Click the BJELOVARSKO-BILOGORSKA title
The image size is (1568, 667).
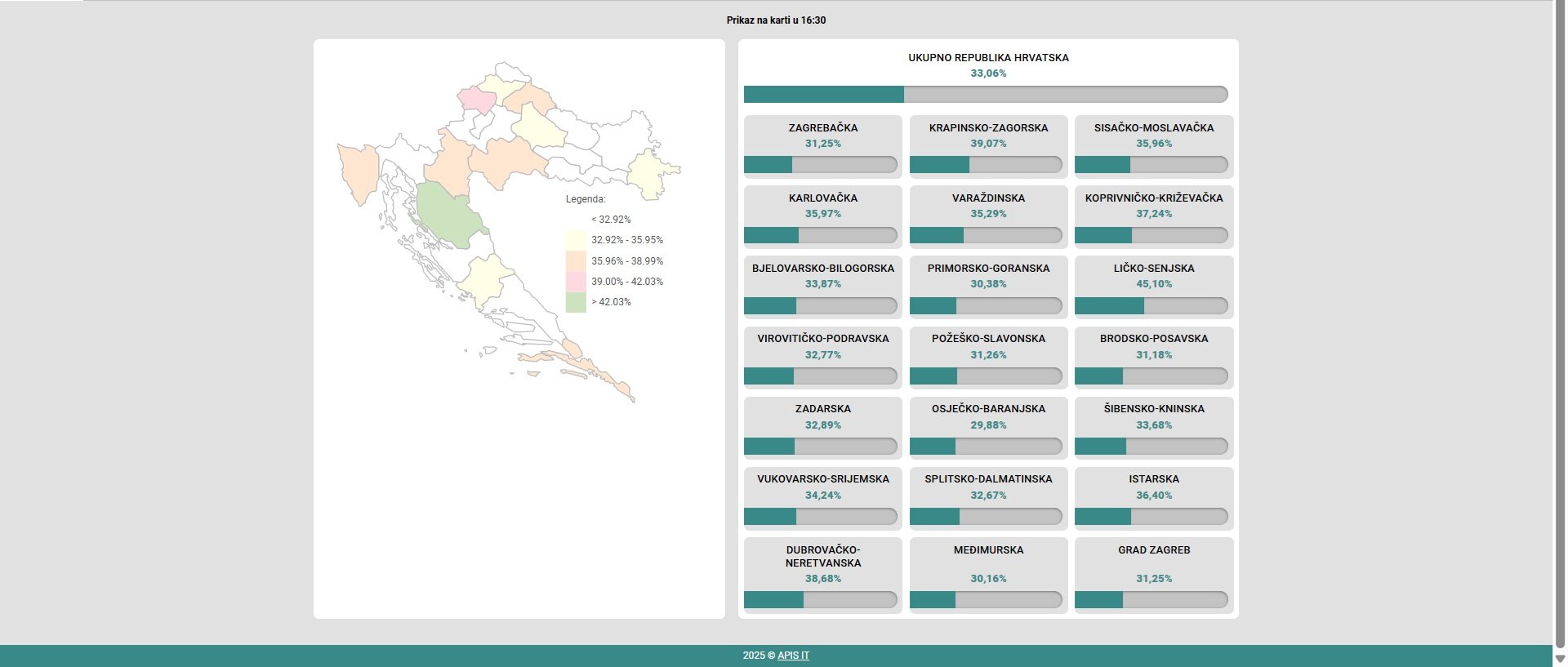[x=823, y=269]
